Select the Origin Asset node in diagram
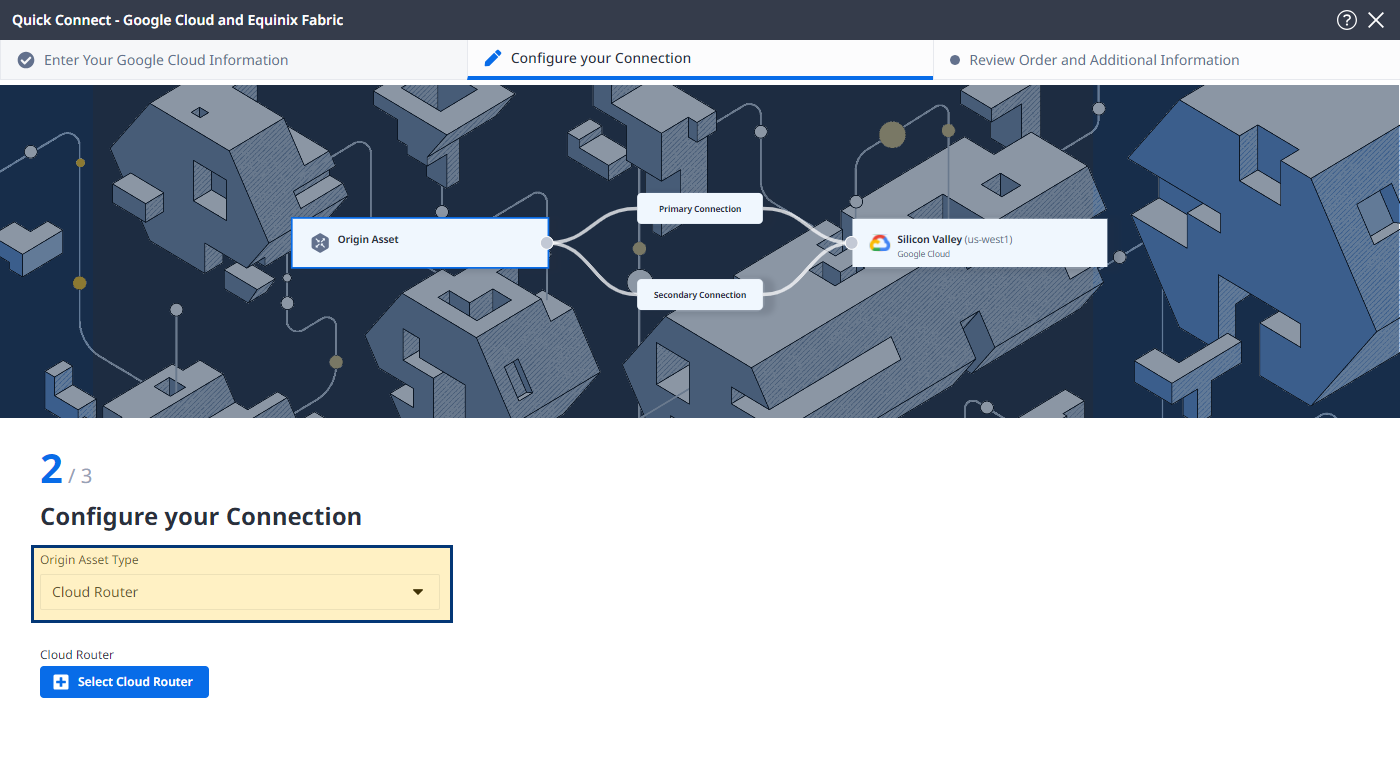The width and height of the screenshot is (1400, 761). [x=420, y=243]
